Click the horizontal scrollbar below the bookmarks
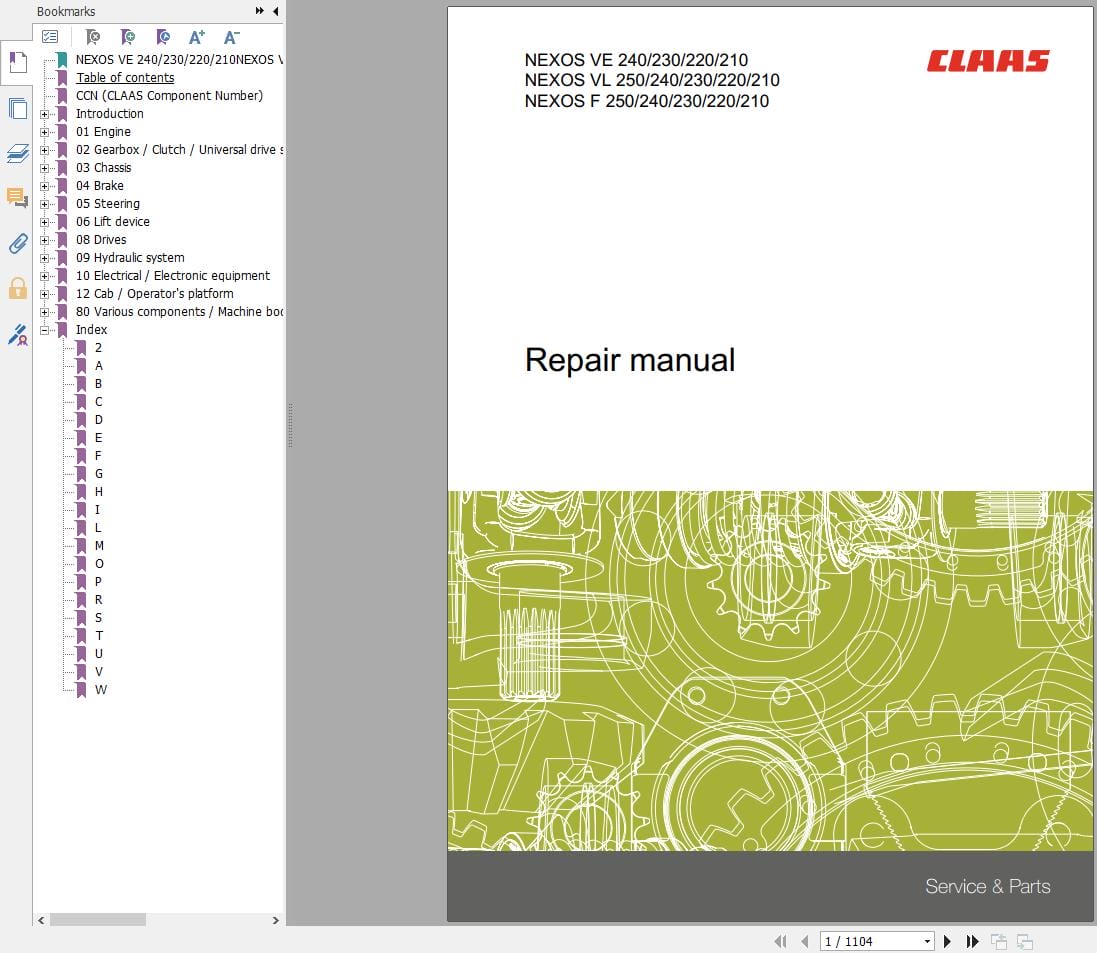Image resolution: width=1097 pixels, height=953 pixels. pos(100,920)
